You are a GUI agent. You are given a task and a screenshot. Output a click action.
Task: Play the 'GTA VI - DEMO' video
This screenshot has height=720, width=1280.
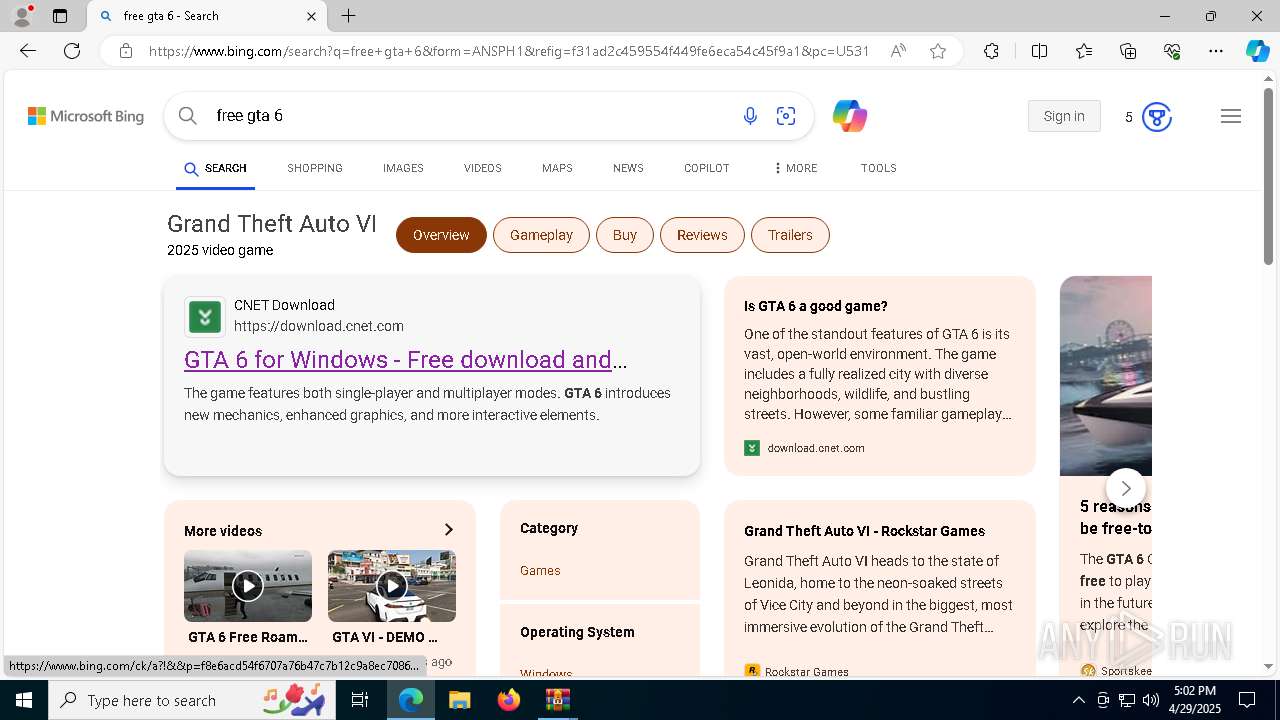(392, 586)
